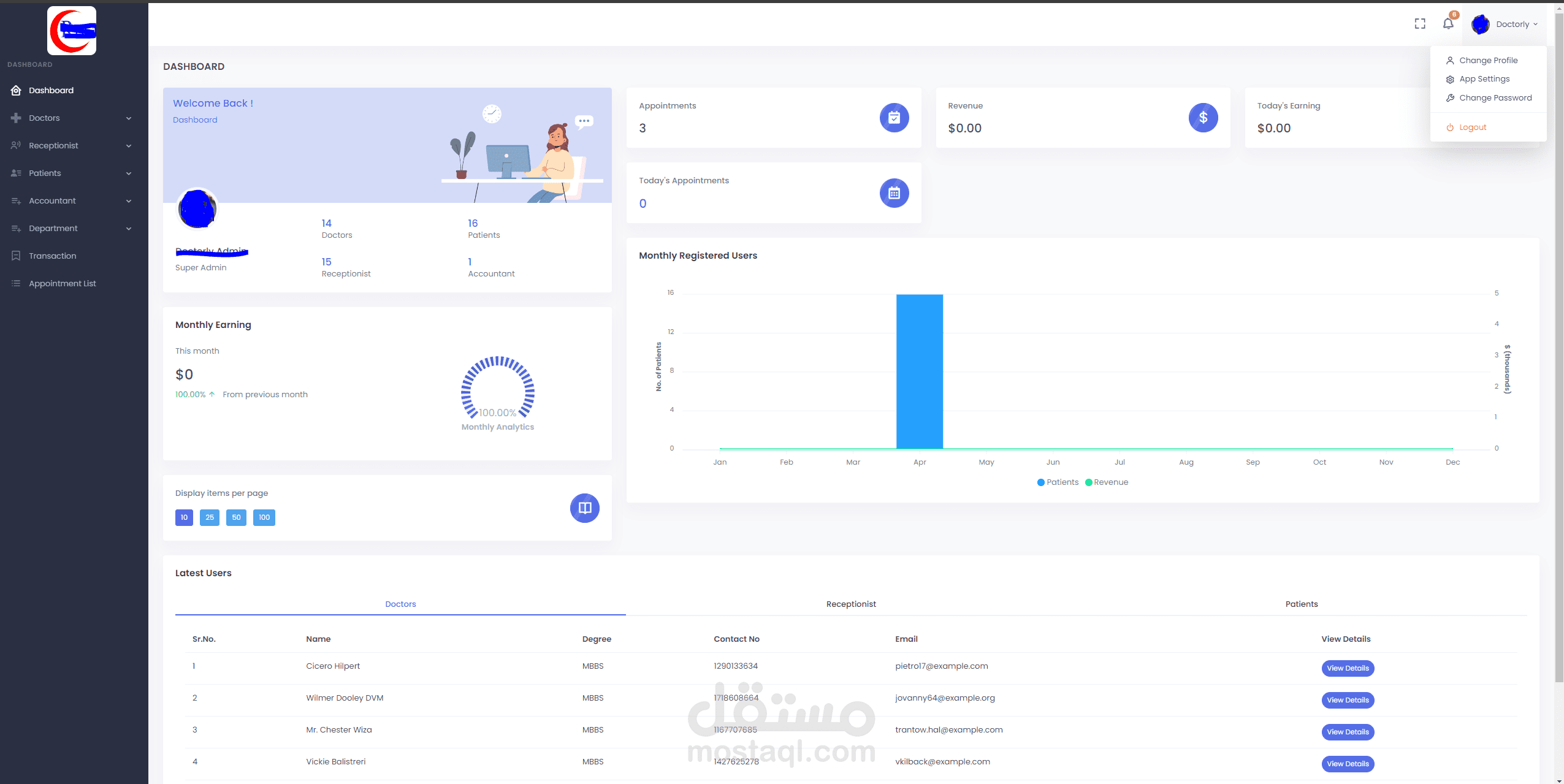Open Transaction in the sidebar
The image size is (1564, 784).
[x=53, y=256]
